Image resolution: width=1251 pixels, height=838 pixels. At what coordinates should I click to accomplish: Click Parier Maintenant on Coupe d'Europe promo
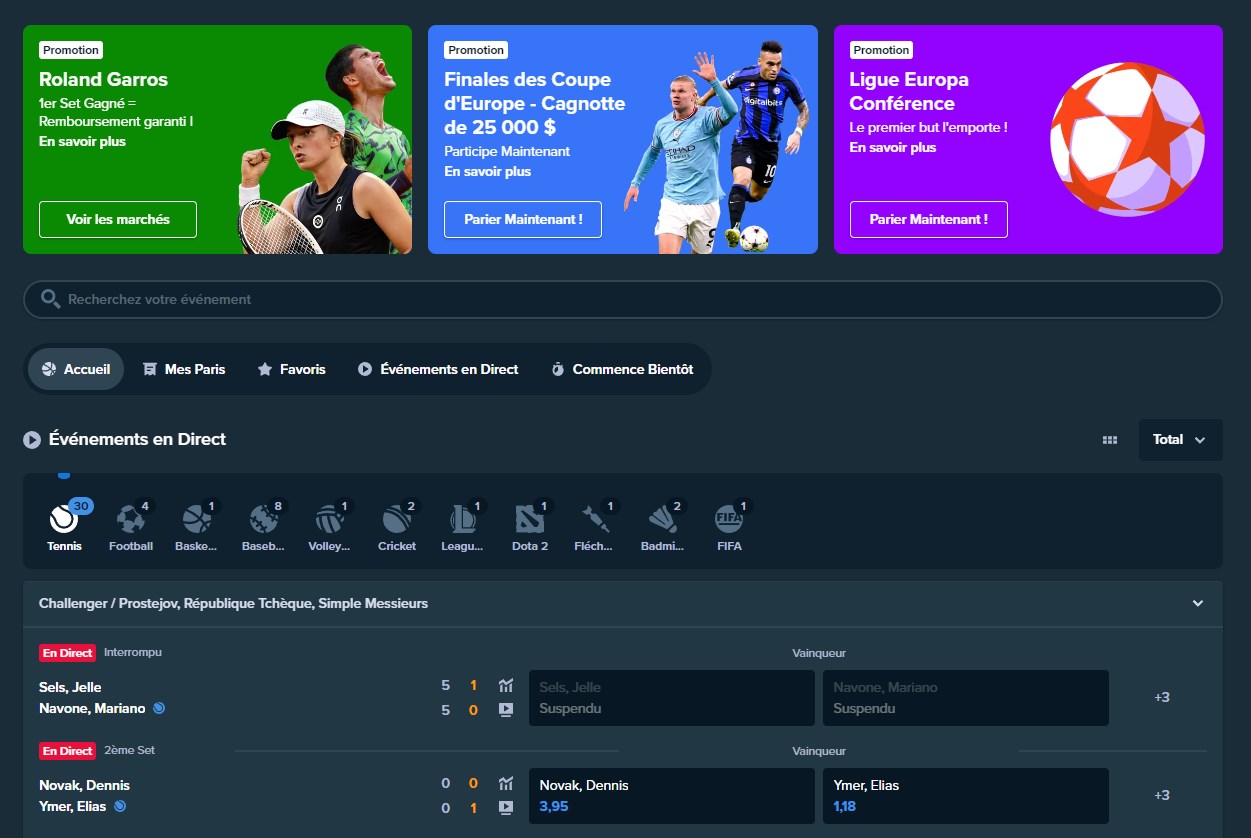coord(523,219)
